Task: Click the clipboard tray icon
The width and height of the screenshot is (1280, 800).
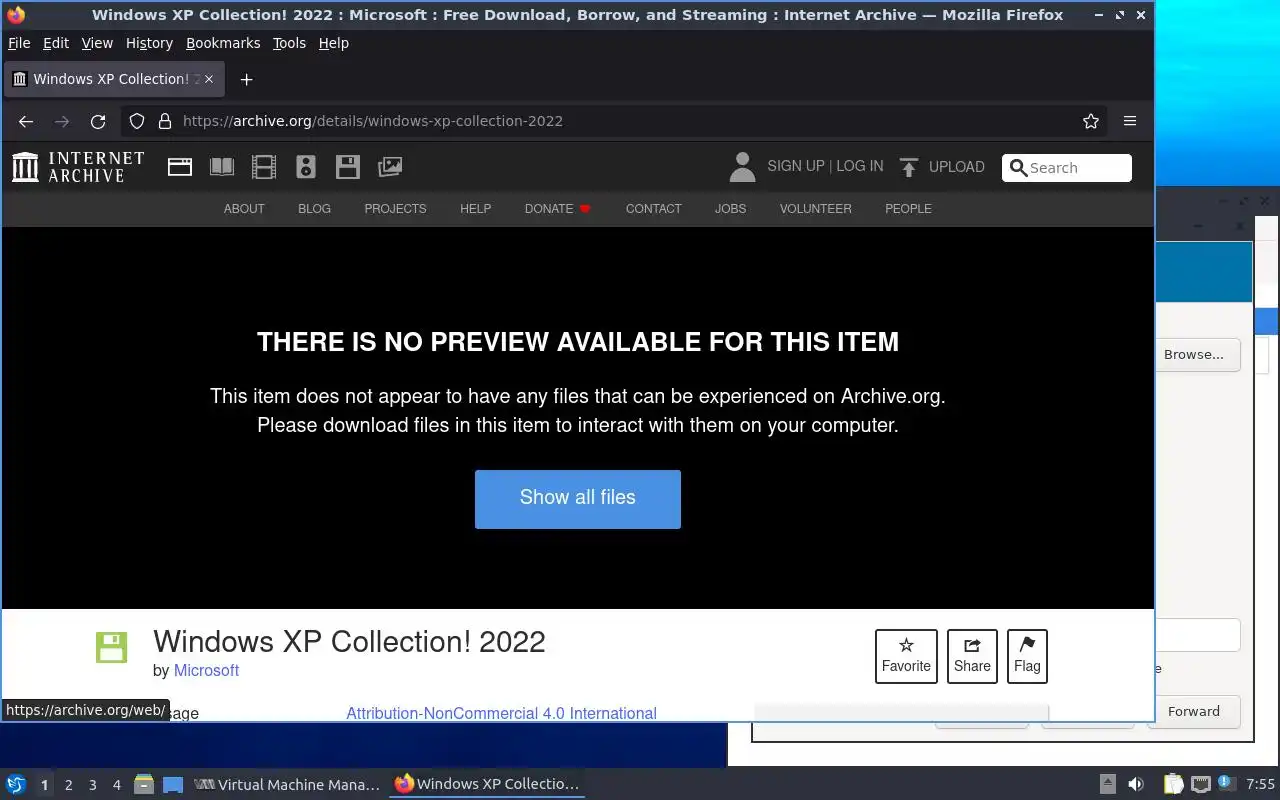Action: tap(1174, 784)
